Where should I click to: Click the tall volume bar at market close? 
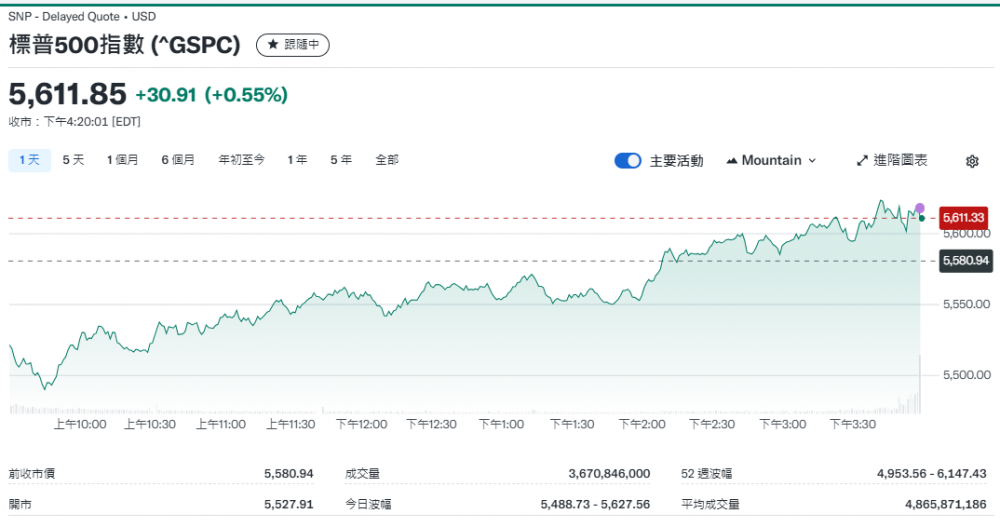coord(919,385)
